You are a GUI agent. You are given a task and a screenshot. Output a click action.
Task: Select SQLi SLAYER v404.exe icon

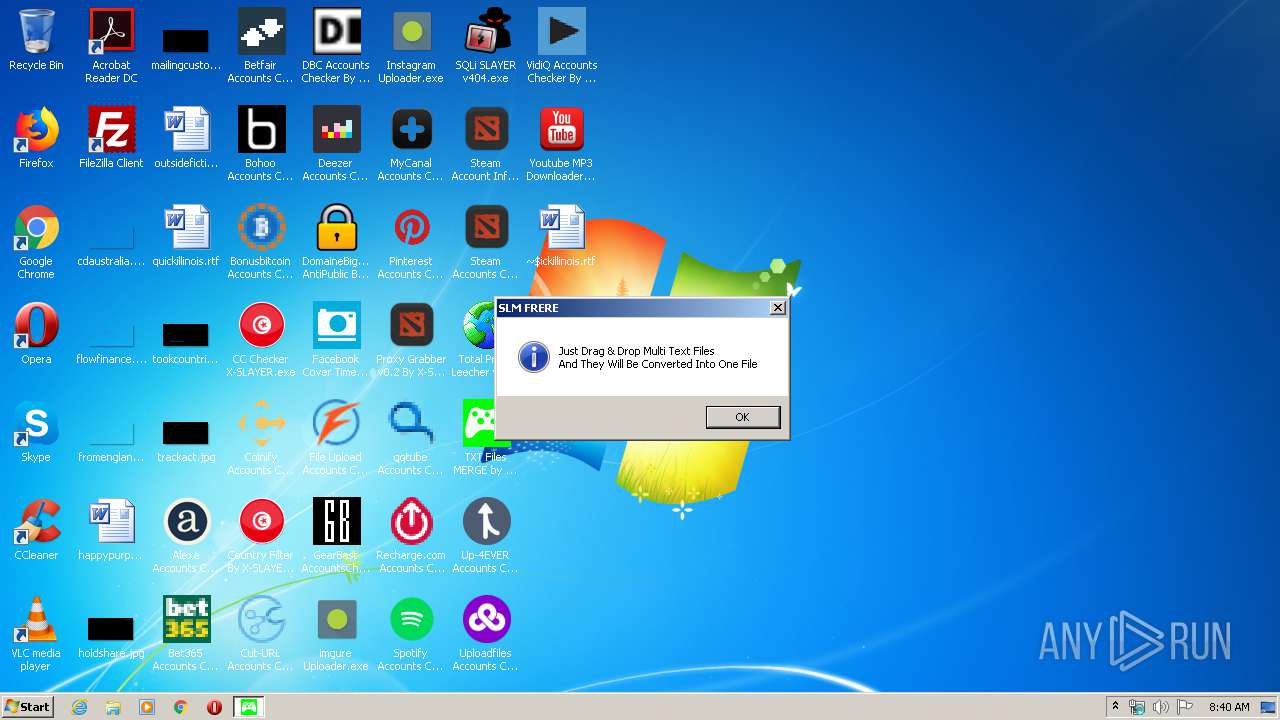[486, 46]
